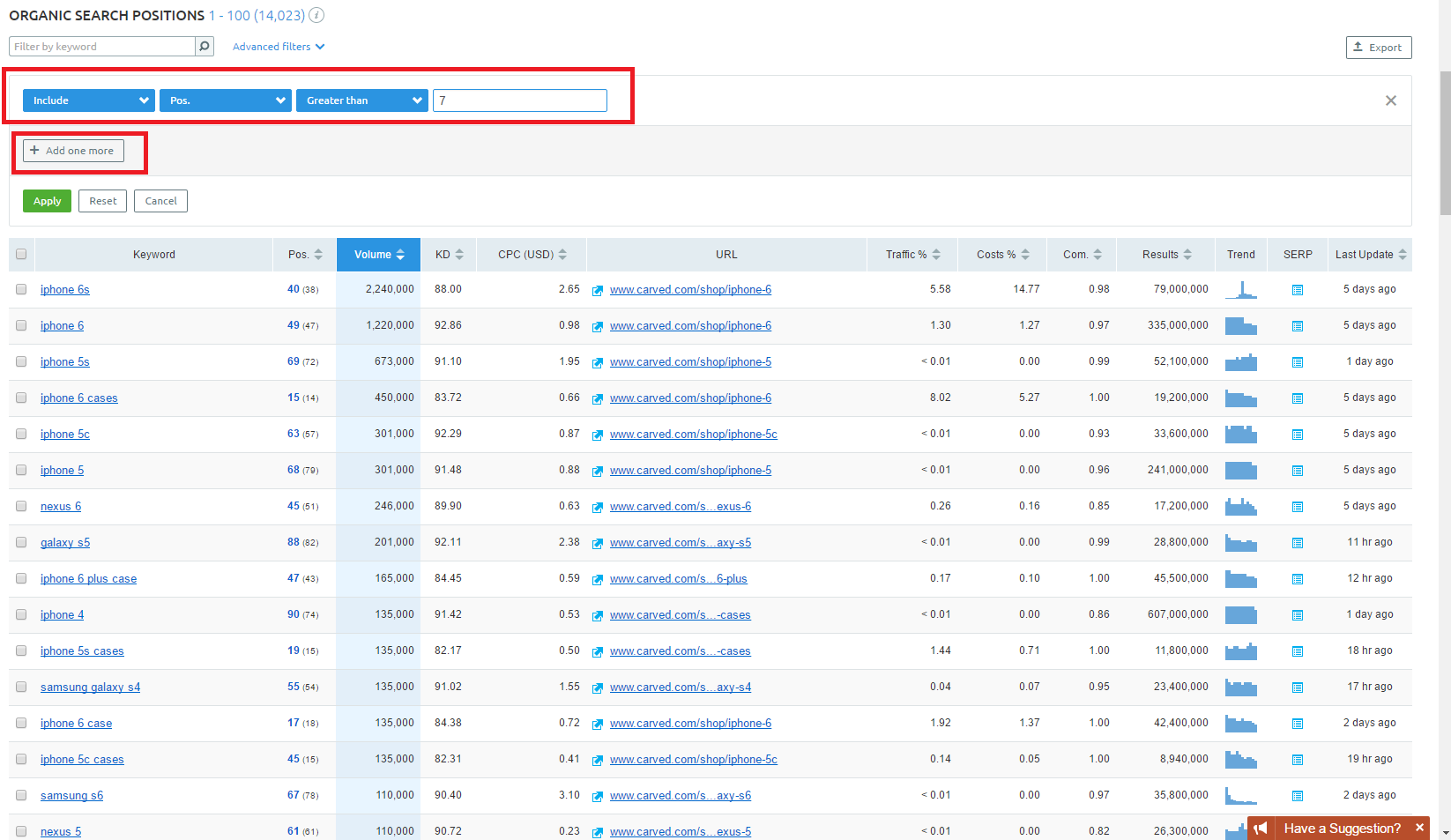Open trend chart for galaxy s5
Image resolution: width=1451 pixels, height=840 pixels.
point(1241,542)
